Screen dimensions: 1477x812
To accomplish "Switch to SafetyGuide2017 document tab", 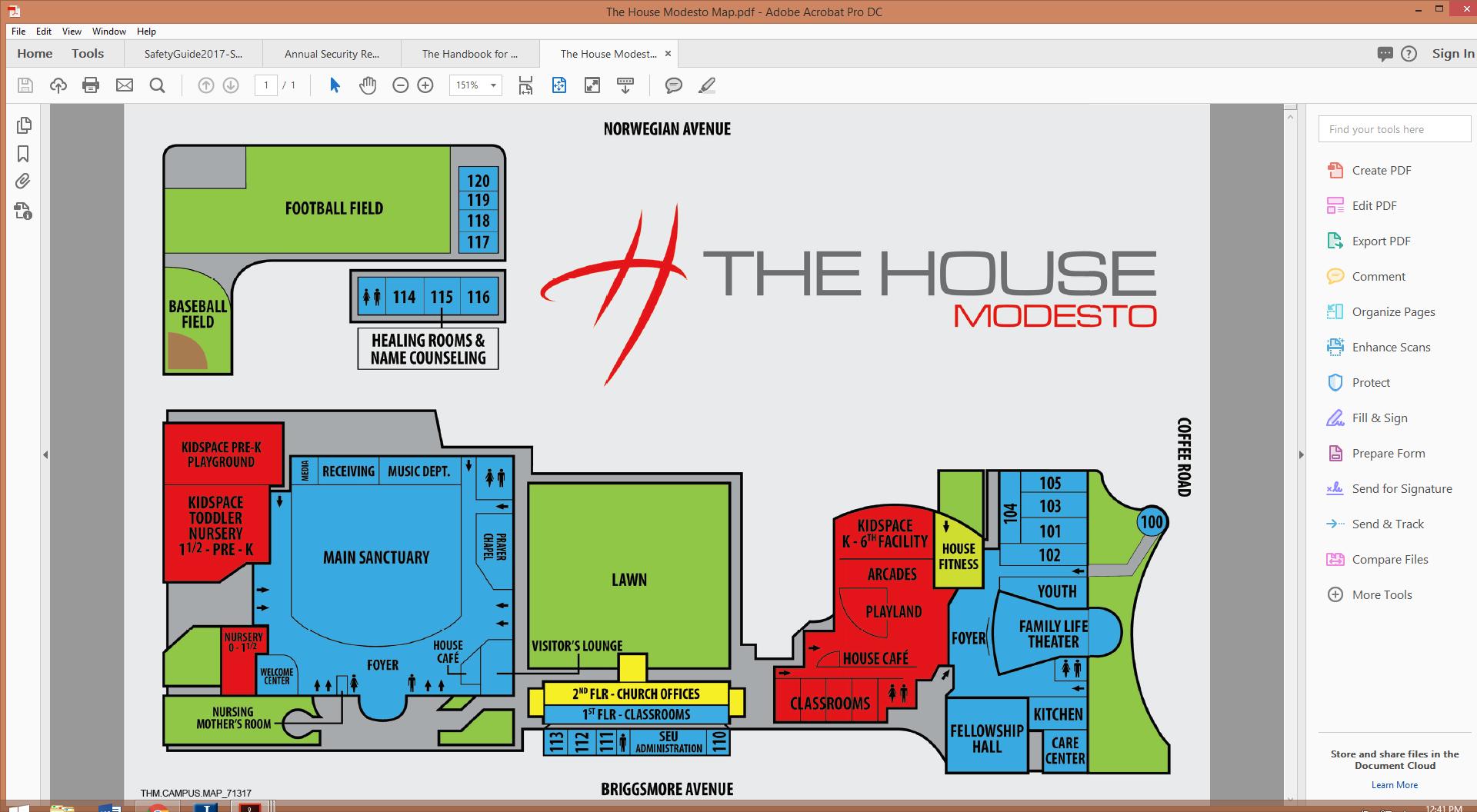I will [193, 54].
